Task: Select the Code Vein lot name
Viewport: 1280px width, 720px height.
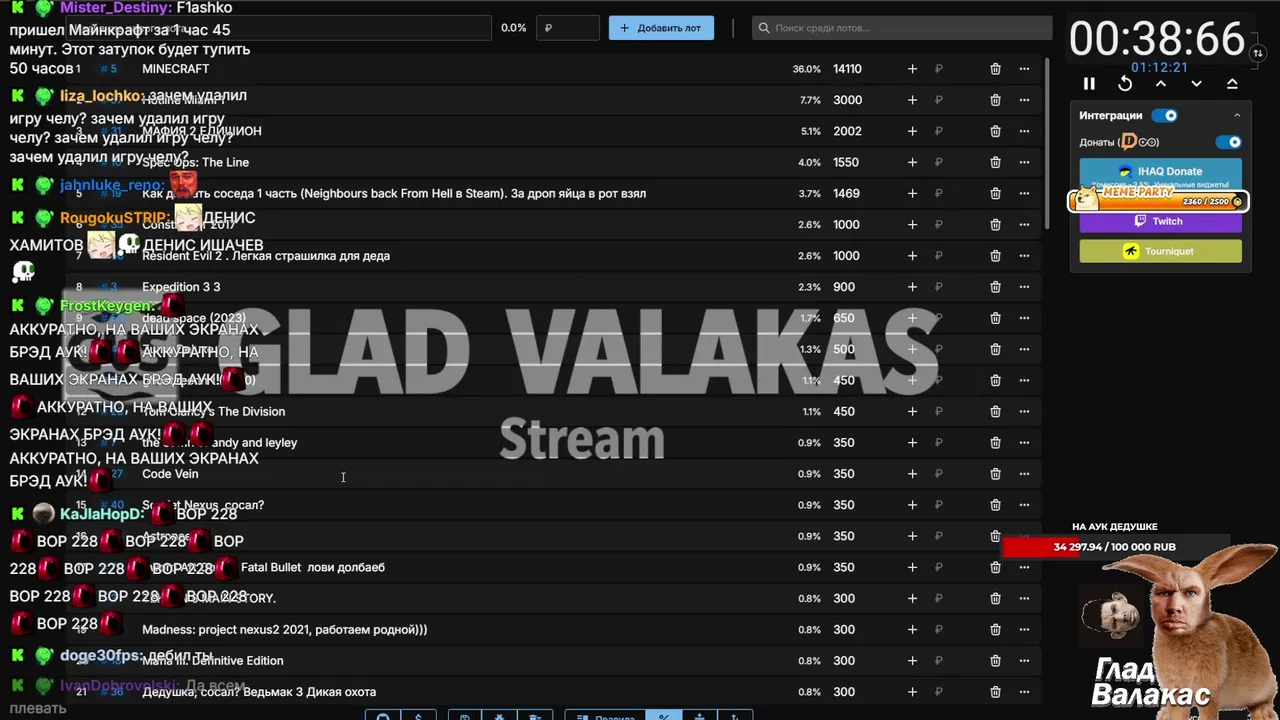Action: coord(170,474)
